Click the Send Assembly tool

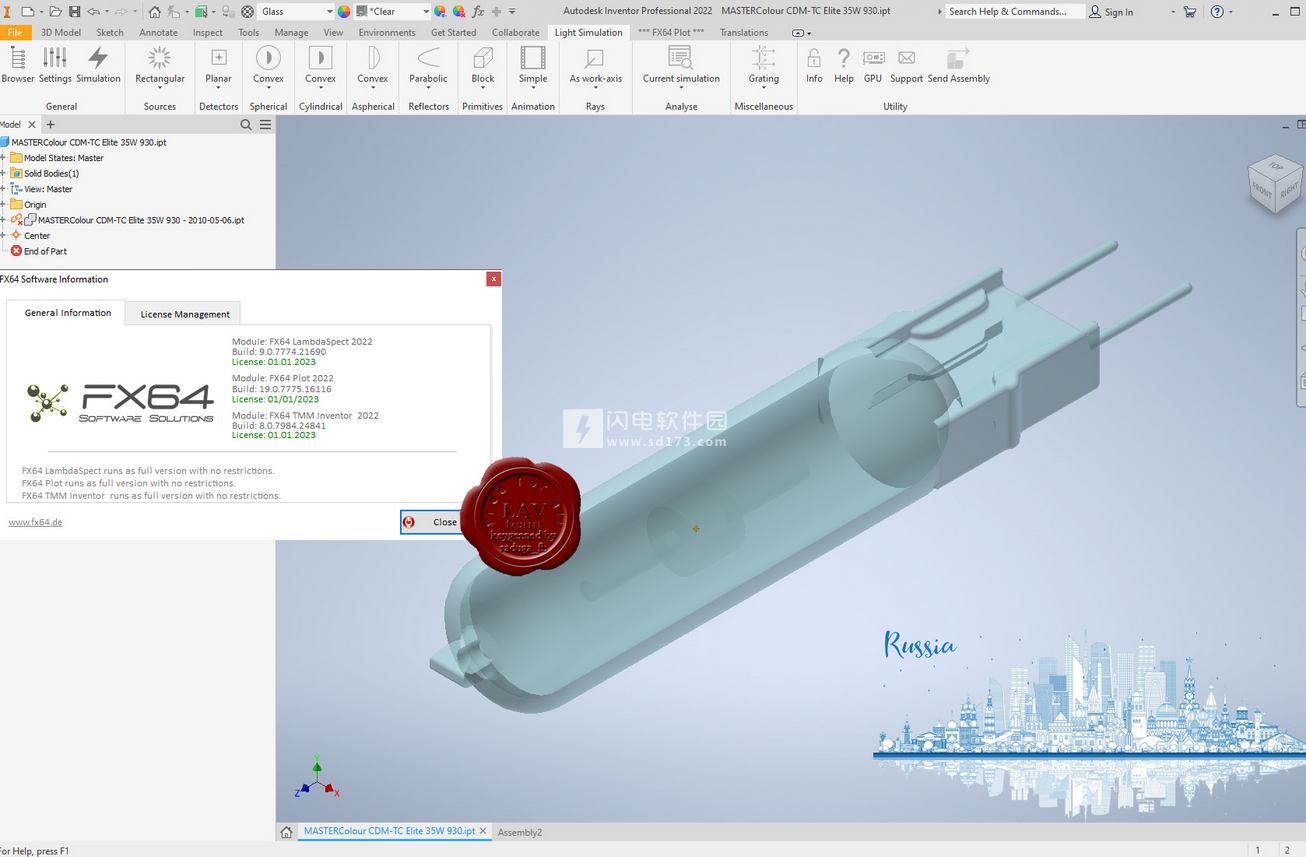(958, 65)
